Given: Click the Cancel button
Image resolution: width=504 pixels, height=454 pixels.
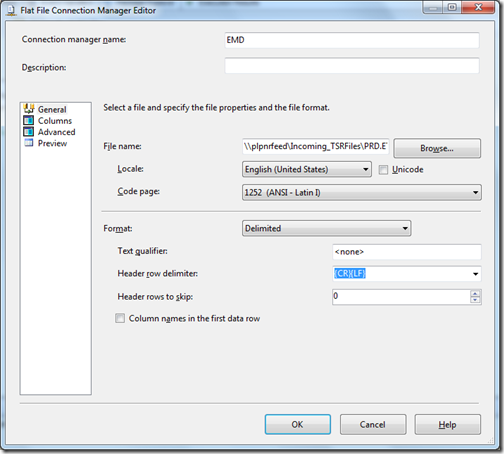Looking at the screenshot, I should (x=373, y=424).
